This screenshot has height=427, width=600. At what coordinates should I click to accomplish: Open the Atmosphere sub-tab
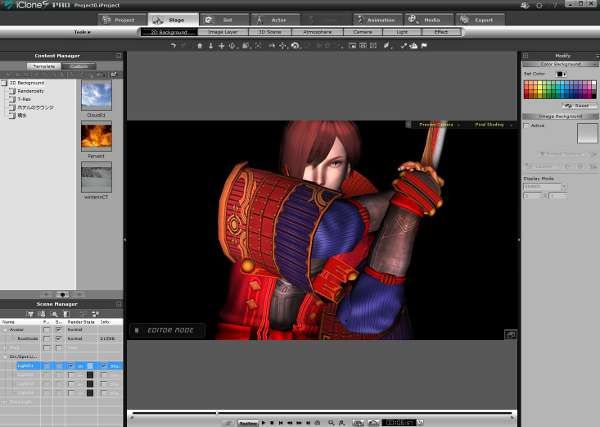pyautogui.click(x=318, y=32)
